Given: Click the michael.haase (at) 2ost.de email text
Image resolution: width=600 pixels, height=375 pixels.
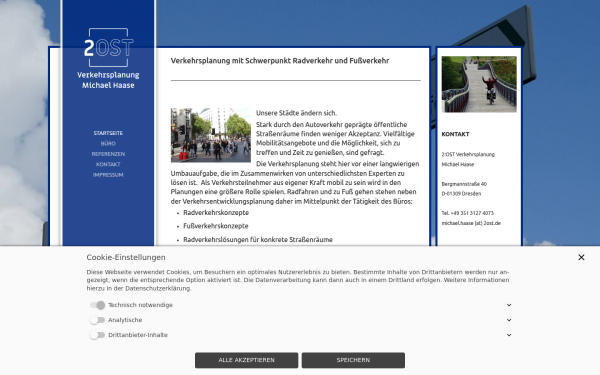Looking at the screenshot, I should (x=471, y=223).
